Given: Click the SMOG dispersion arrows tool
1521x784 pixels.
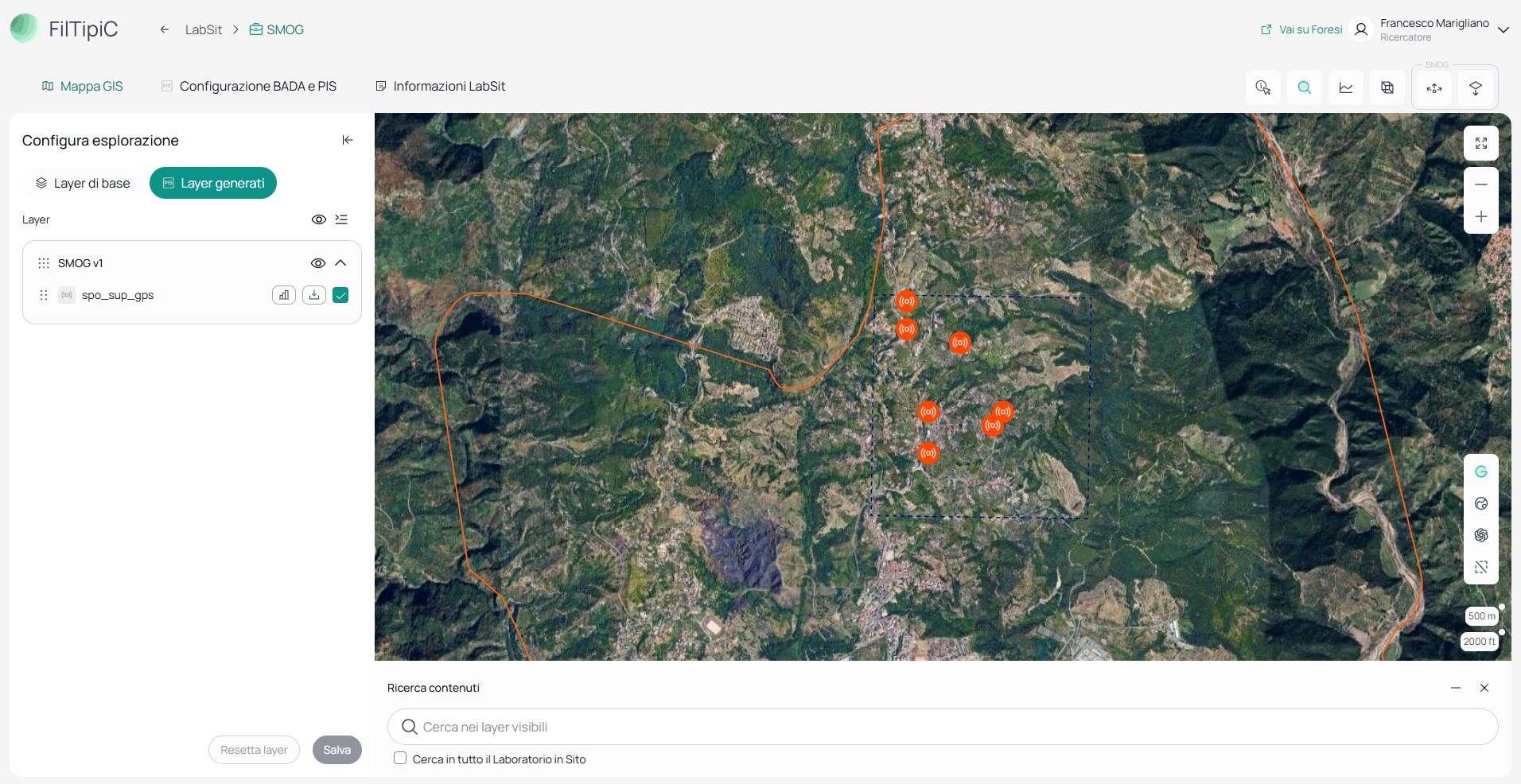Looking at the screenshot, I should pos(1434,88).
